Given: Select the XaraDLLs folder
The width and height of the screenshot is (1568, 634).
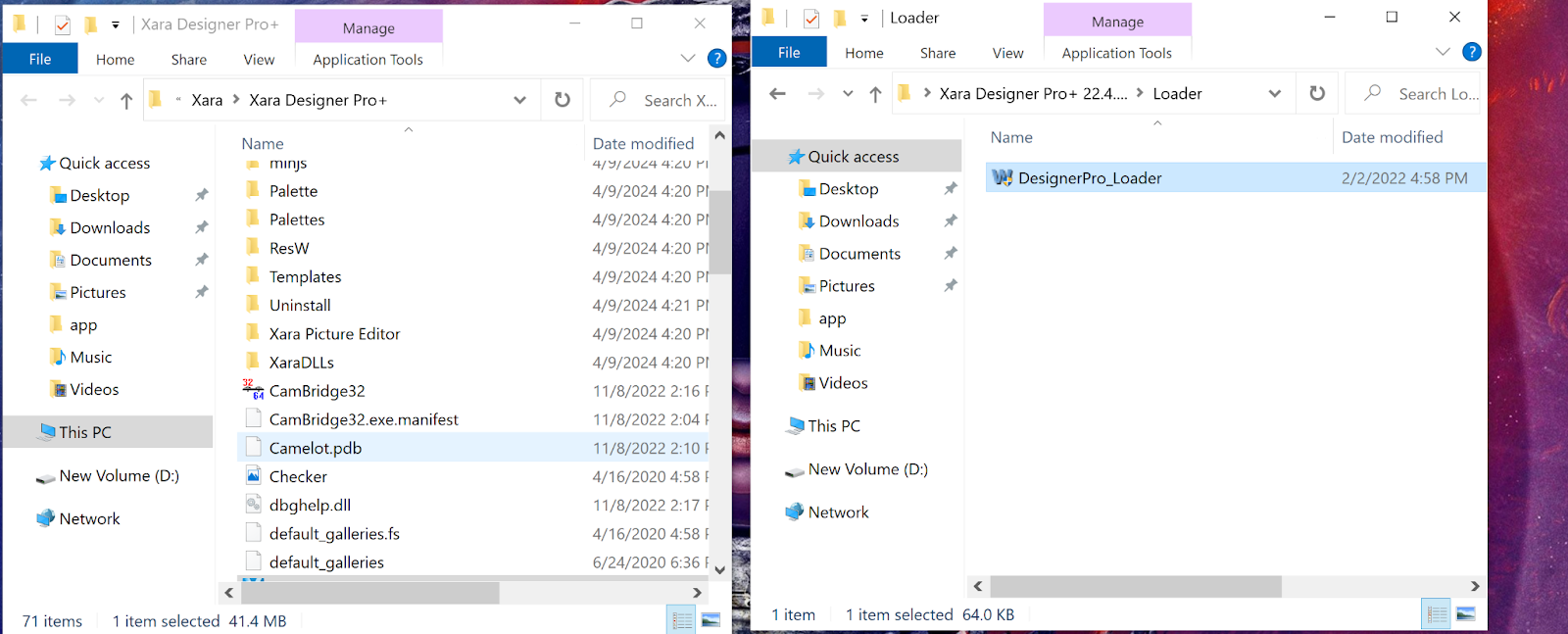Looking at the screenshot, I should (x=302, y=363).
